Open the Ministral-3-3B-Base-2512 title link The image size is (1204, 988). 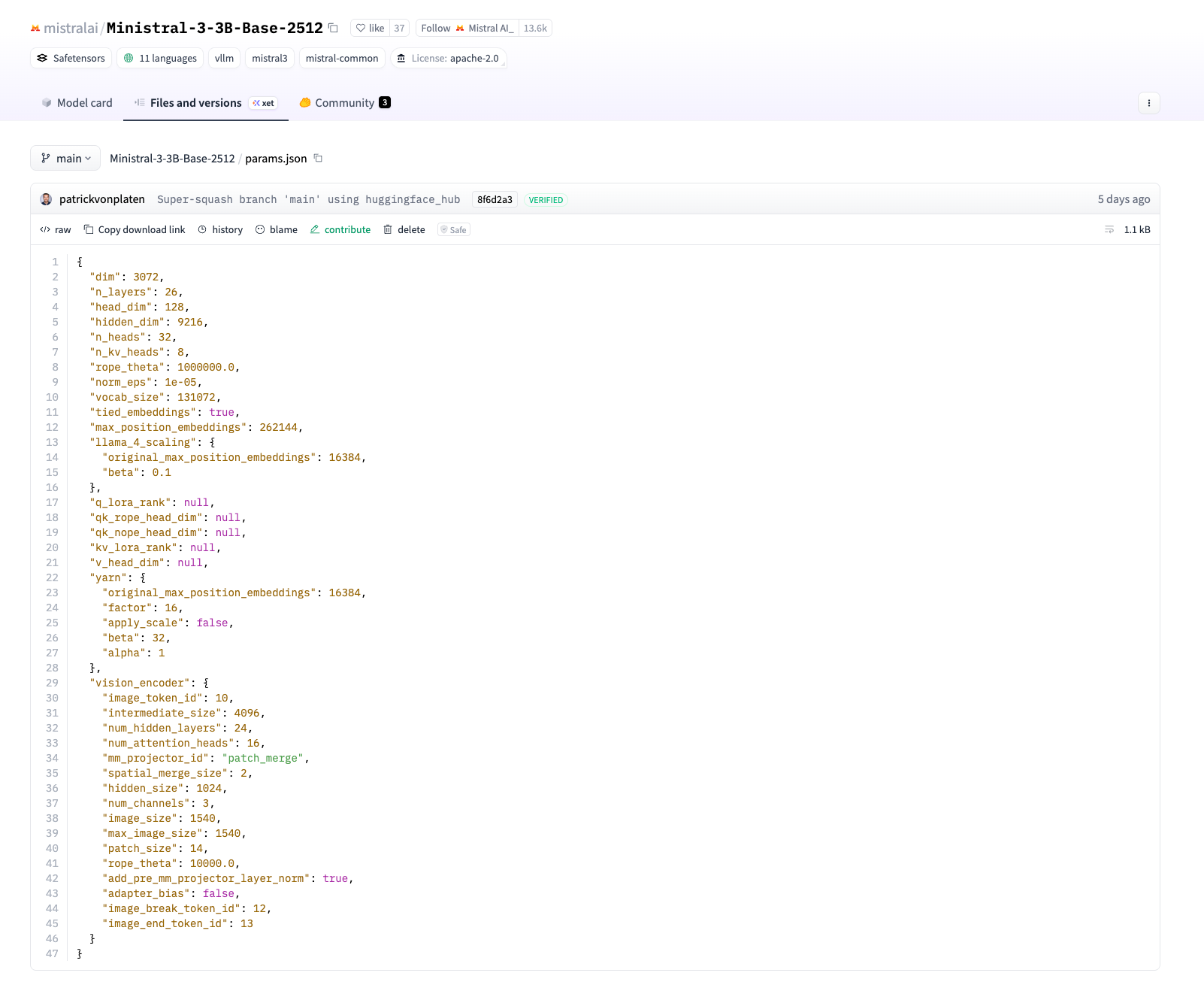pos(214,28)
